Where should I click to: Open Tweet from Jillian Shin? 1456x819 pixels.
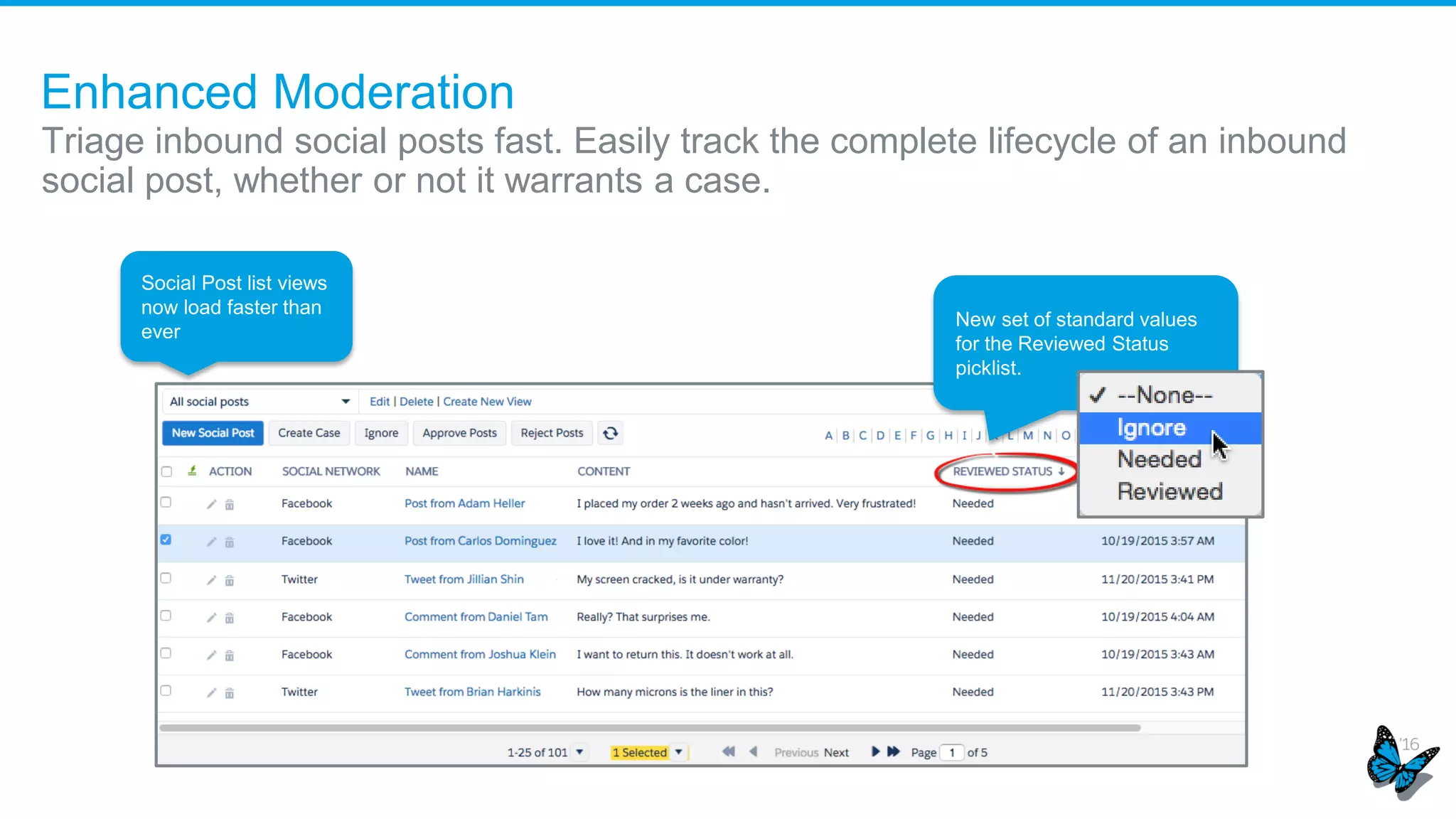tap(464, 579)
